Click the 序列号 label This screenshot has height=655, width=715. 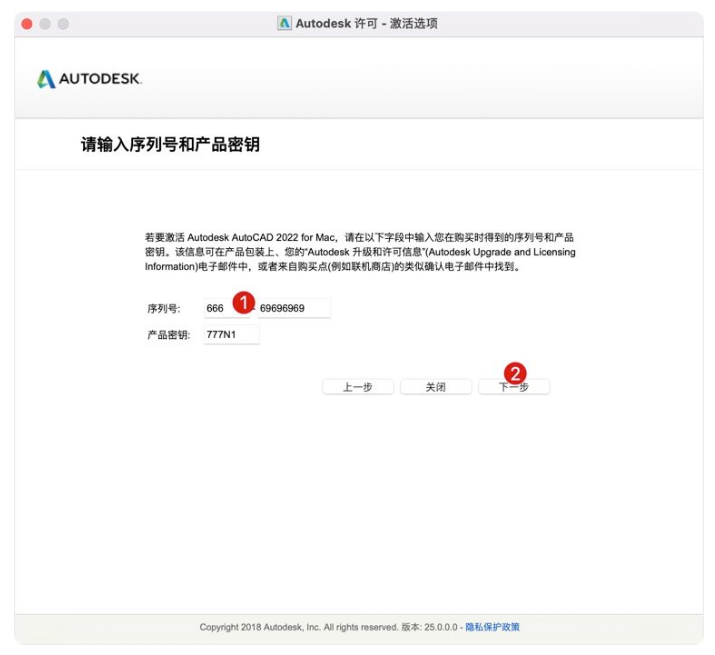pyautogui.click(x=164, y=309)
